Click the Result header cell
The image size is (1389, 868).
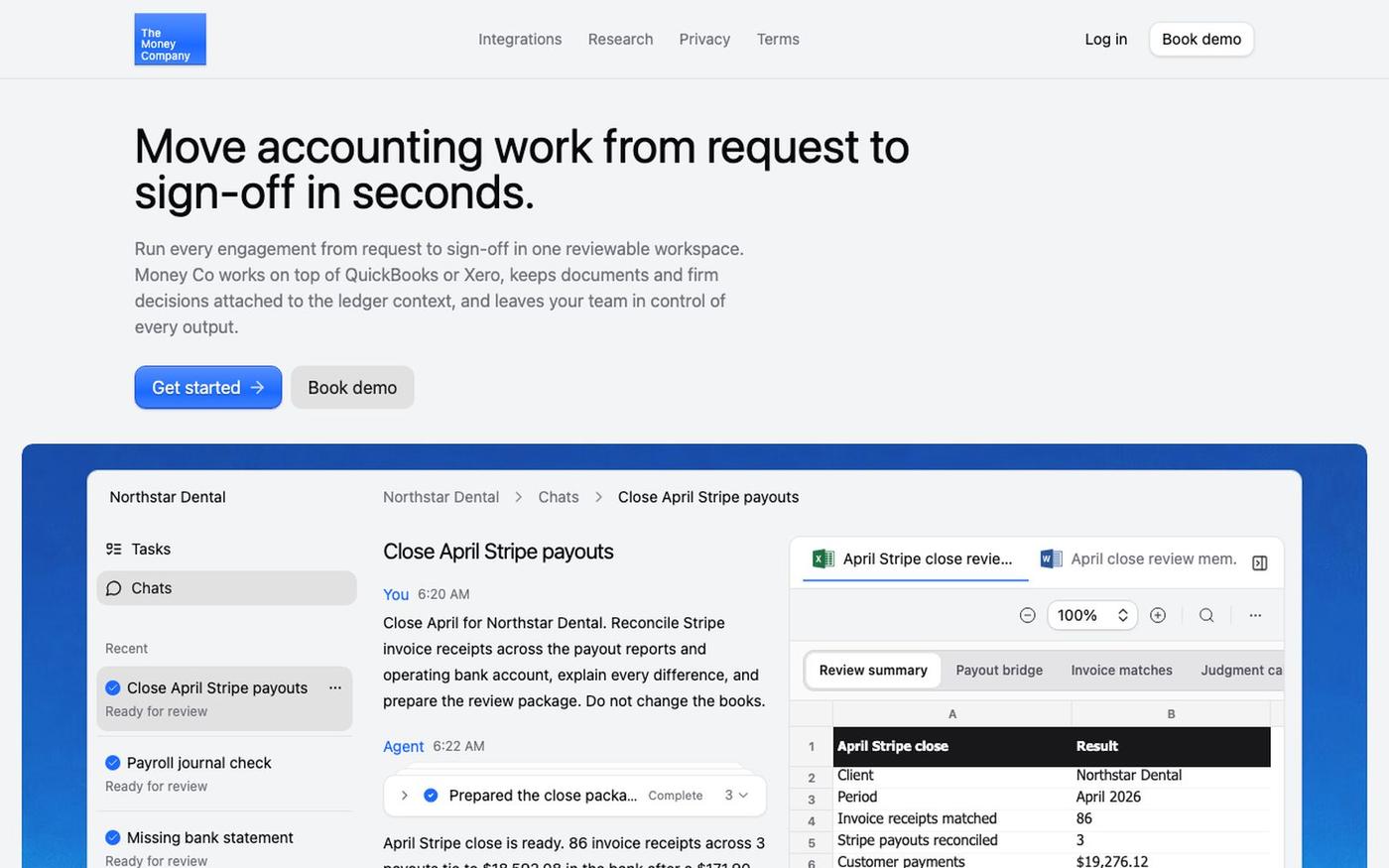[x=1171, y=747]
